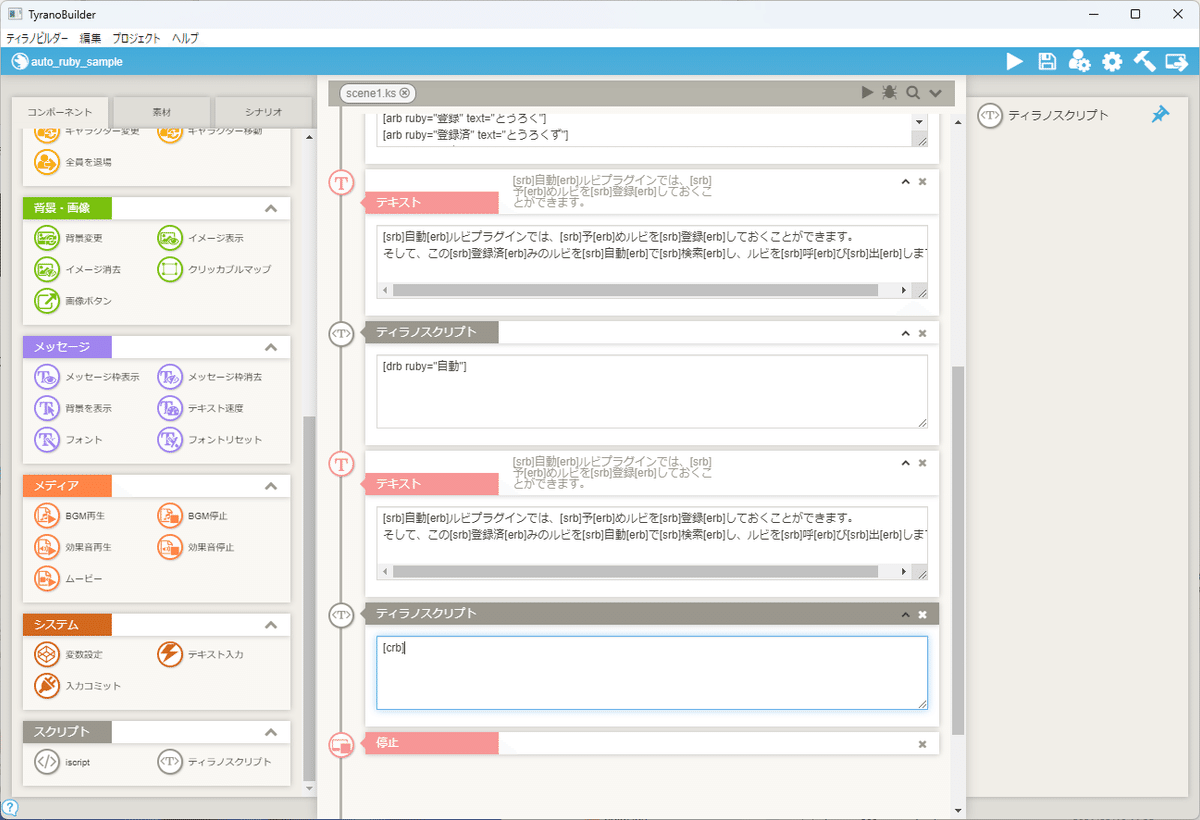The width and height of the screenshot is (1200, 820).
Task: Remove the ティラノスクリプト block containing [drb ruby]
Action: pos(922,333)
